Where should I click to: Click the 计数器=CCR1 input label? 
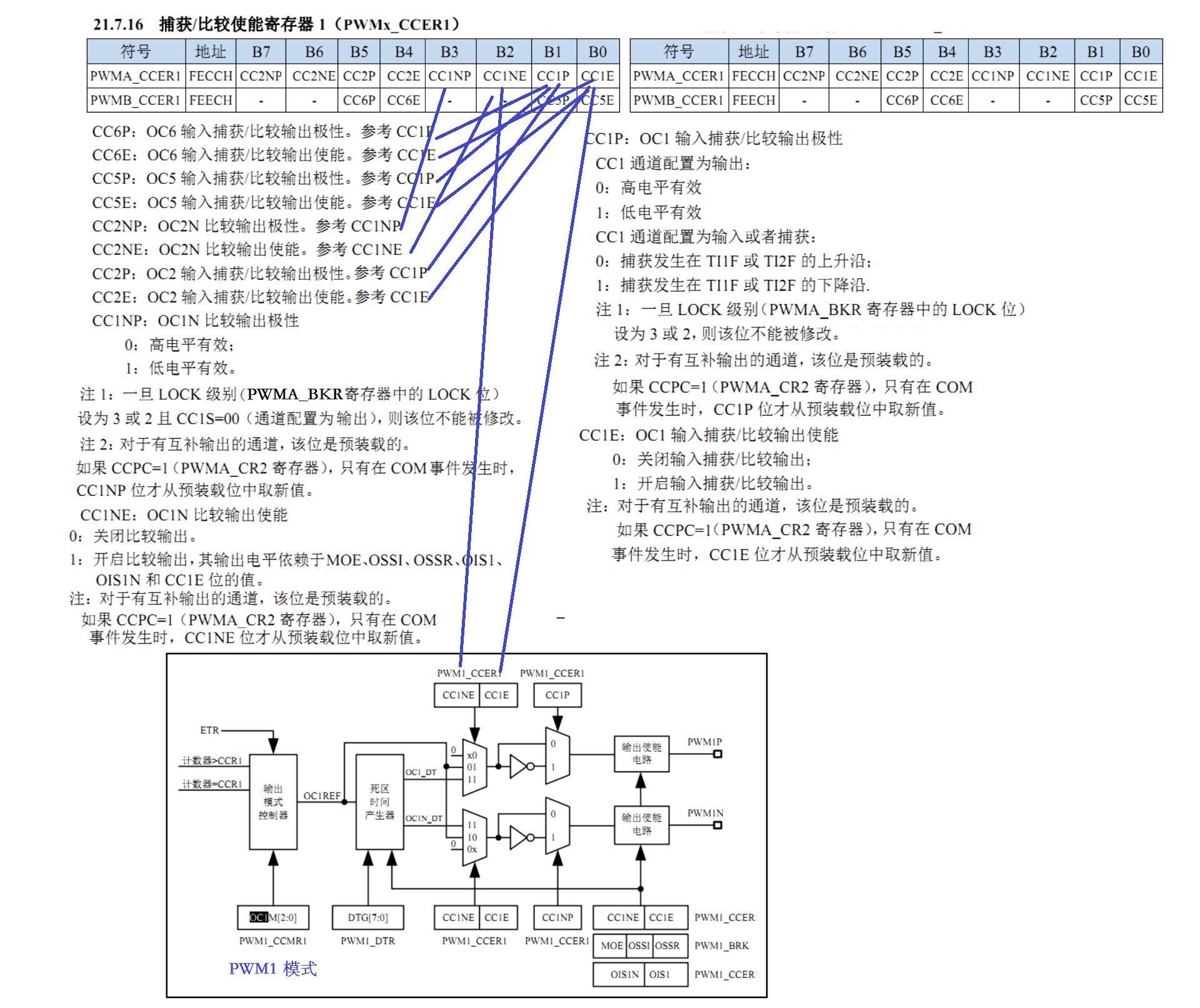click(x=212, y=784)
